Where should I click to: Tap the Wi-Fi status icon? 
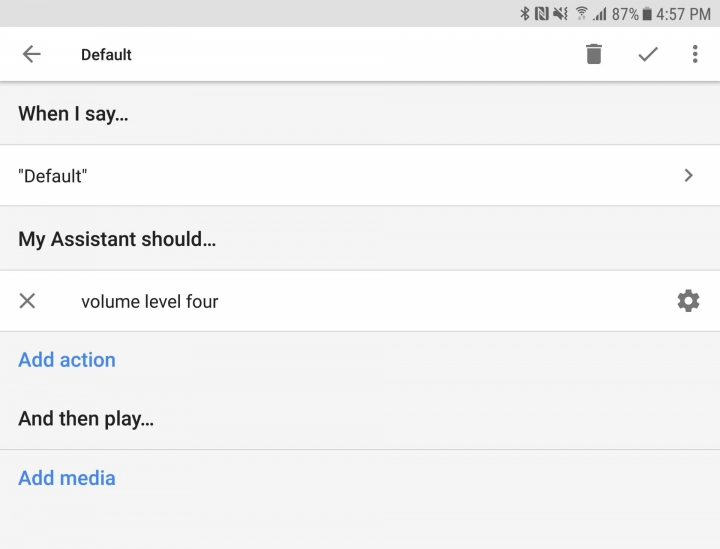click(x=581, y=14)
